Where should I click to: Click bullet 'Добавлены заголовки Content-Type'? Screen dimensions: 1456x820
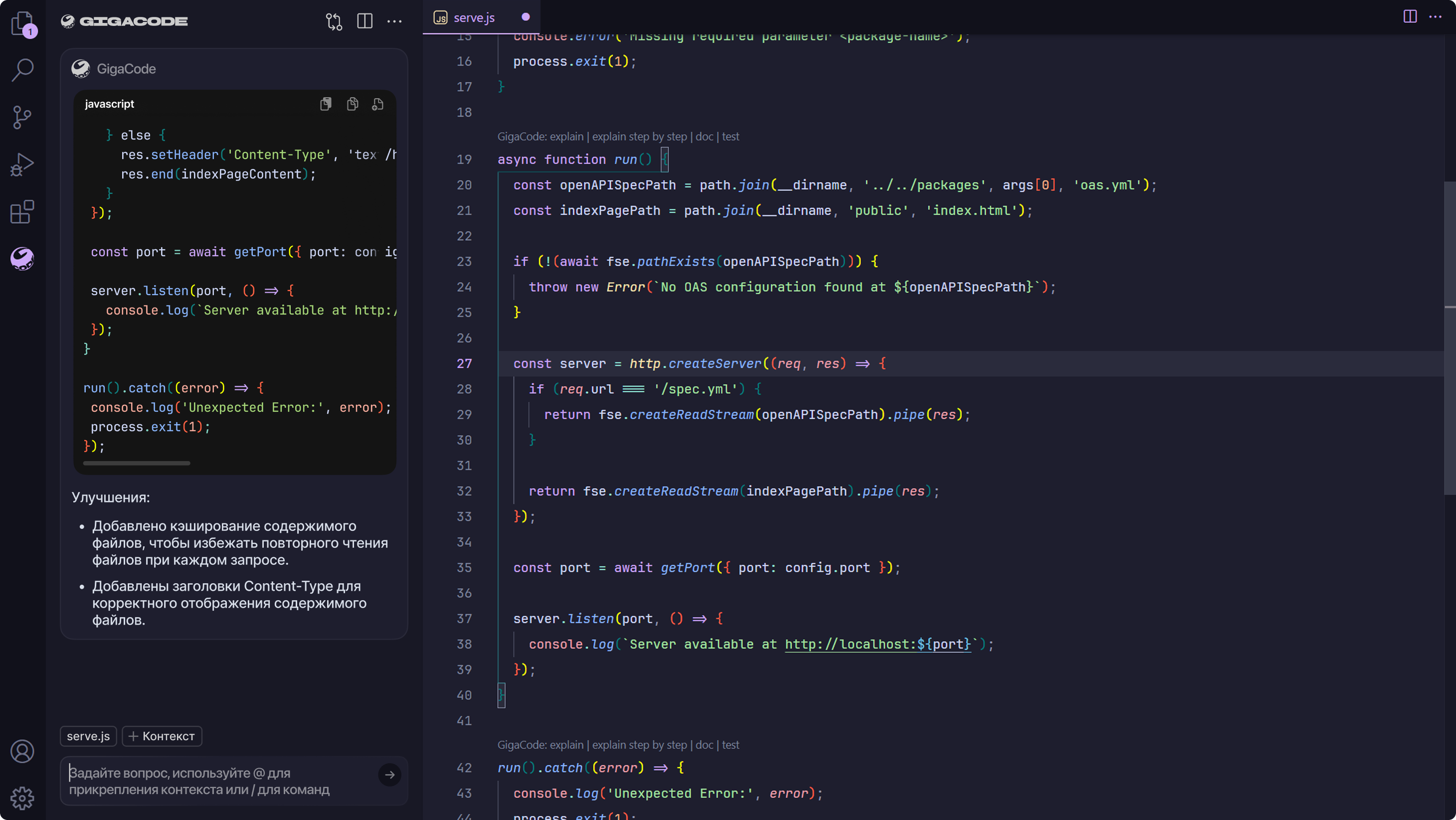click(x=229, y=603)
